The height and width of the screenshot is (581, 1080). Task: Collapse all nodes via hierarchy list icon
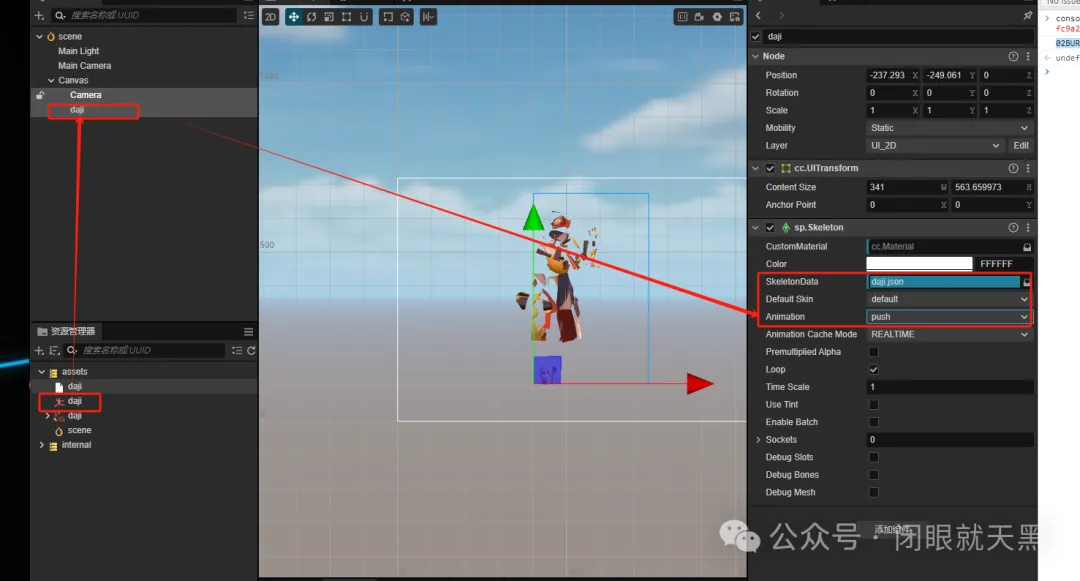[249, 15]
